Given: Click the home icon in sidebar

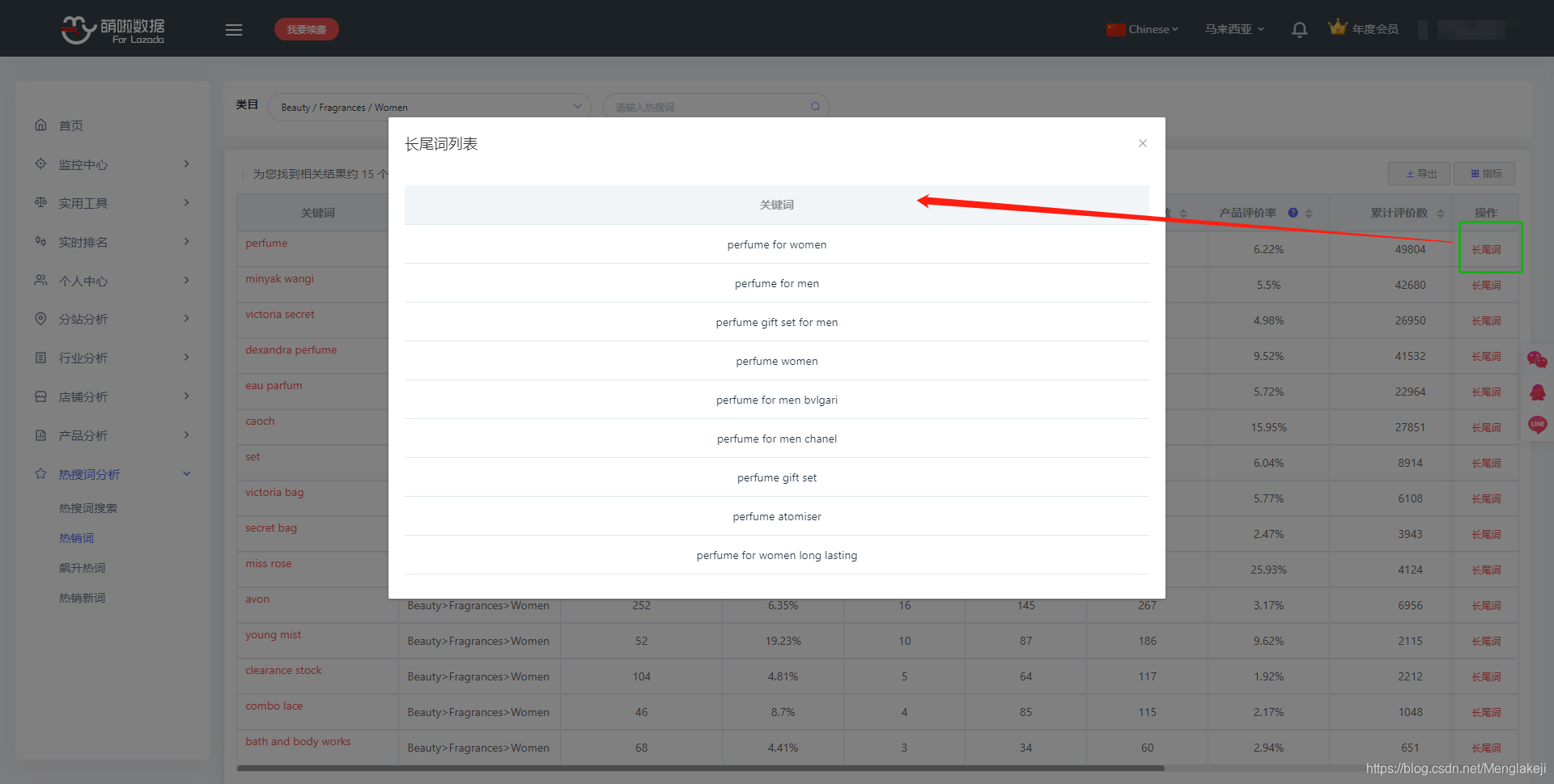Looking at the screenshot, I should tap(40, 125).
